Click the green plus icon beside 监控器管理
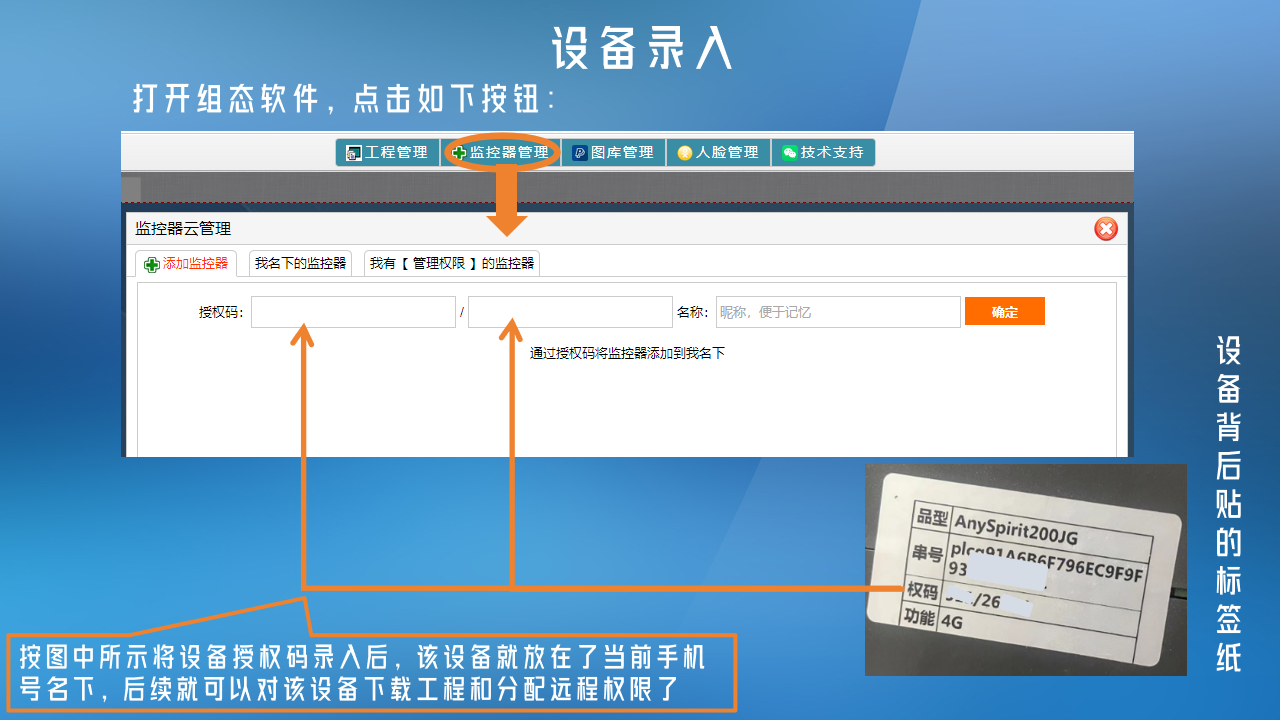The height and width of the screenshot is (720, 1280). coord(459,153)
